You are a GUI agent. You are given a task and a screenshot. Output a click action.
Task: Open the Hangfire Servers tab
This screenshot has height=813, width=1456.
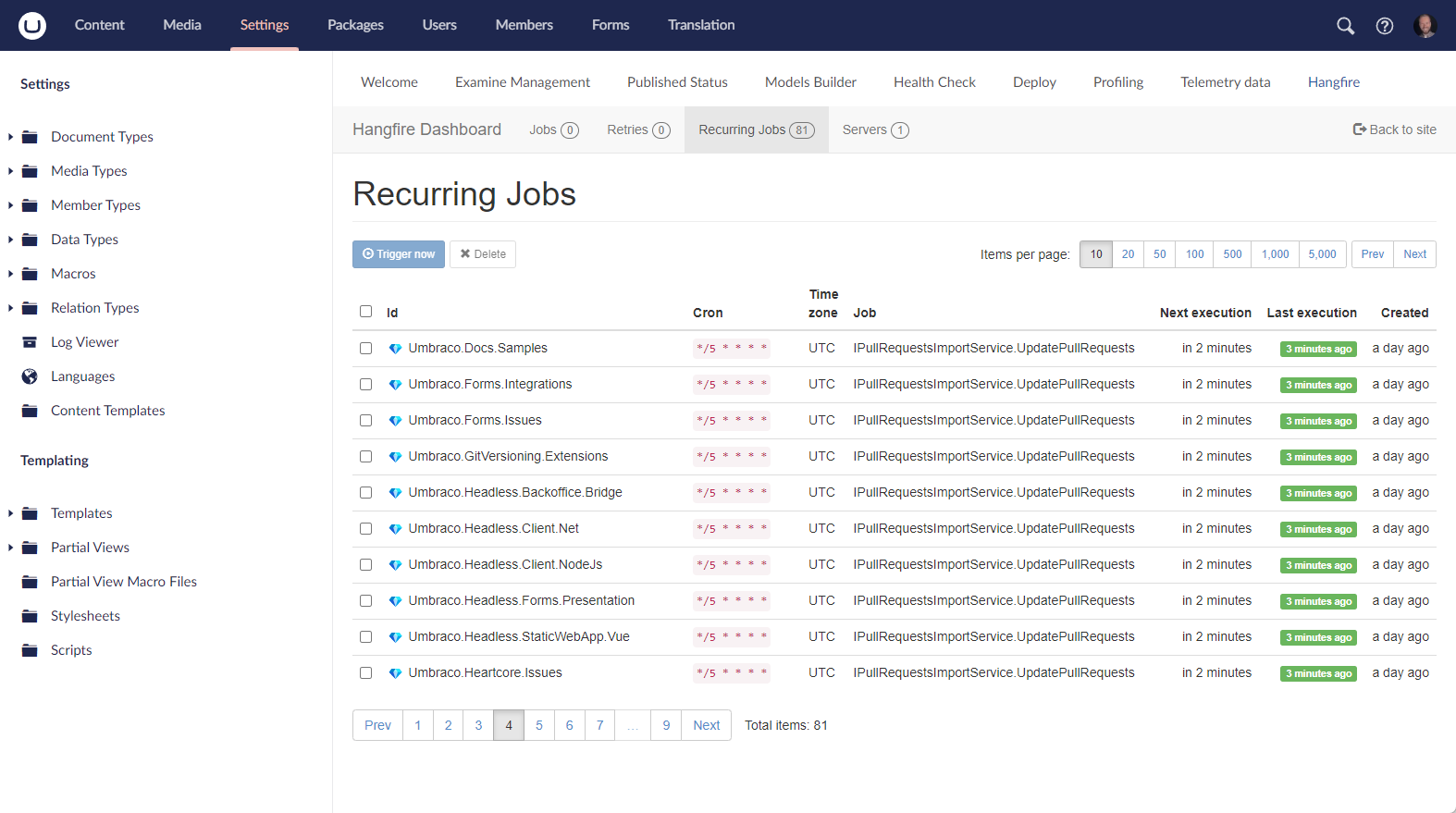tap(875, 129)
